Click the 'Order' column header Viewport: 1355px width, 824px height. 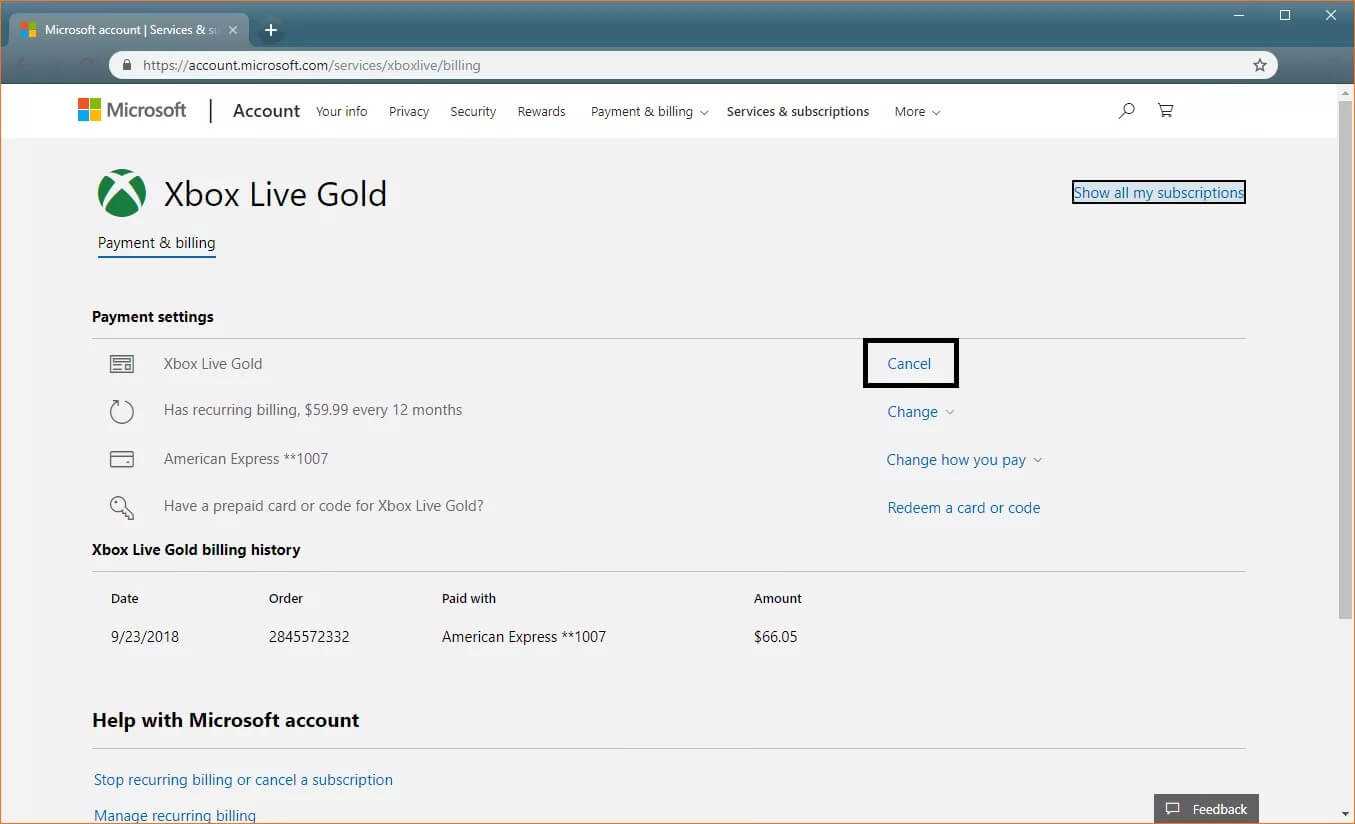(x=286, y=599)
